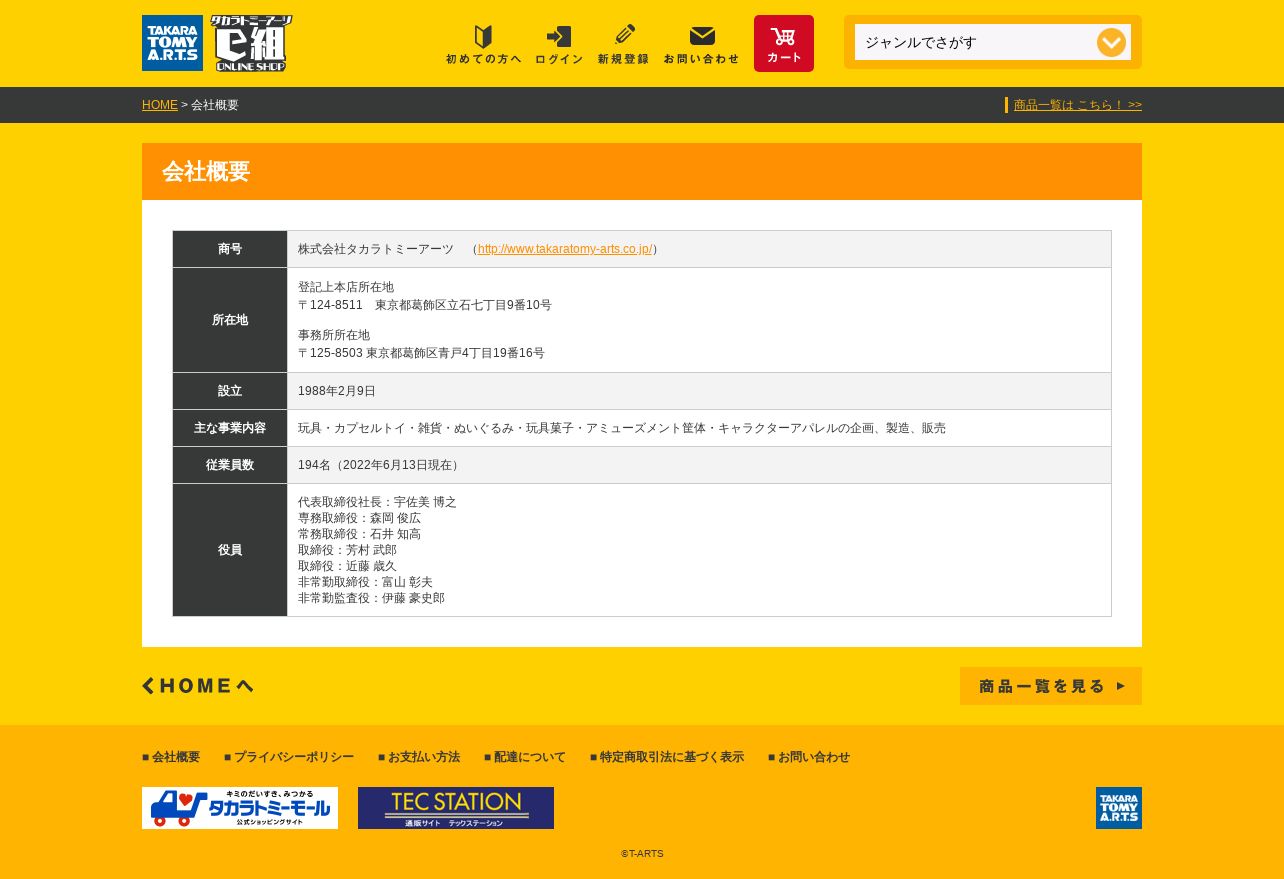This screenshot has width=1284, height=879.
Task: Select the 商号 table header cell
Action: click(230, 249)
